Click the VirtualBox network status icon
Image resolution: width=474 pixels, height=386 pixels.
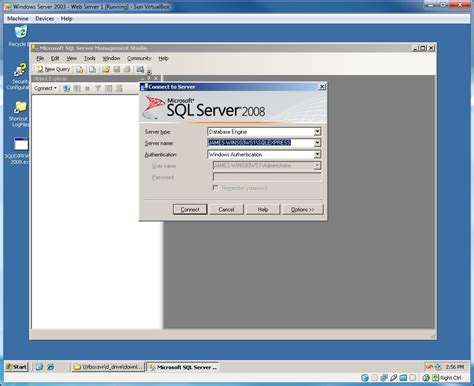click(384, 378)
